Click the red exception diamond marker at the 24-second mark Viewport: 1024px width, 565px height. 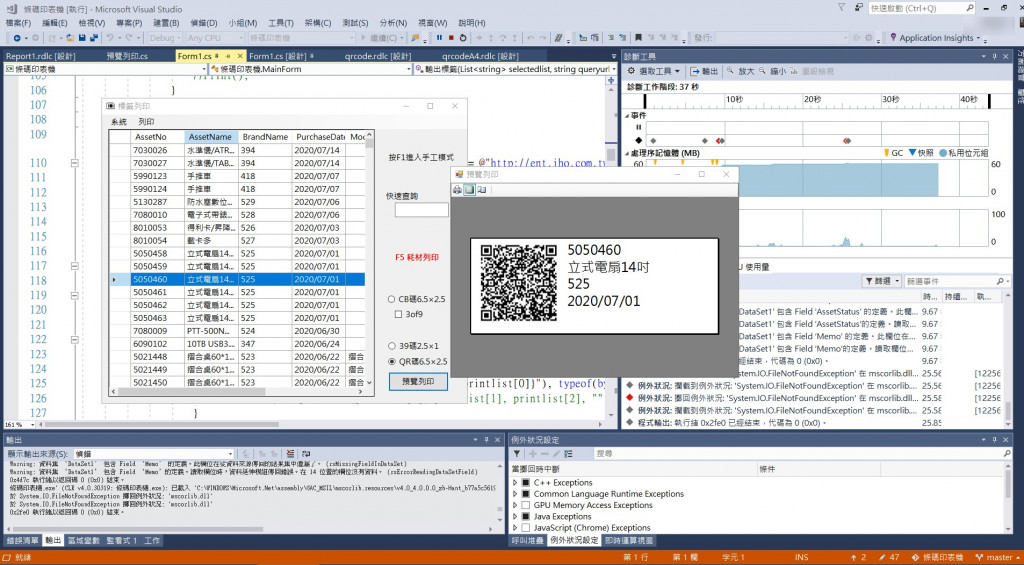tap(846, 140)
